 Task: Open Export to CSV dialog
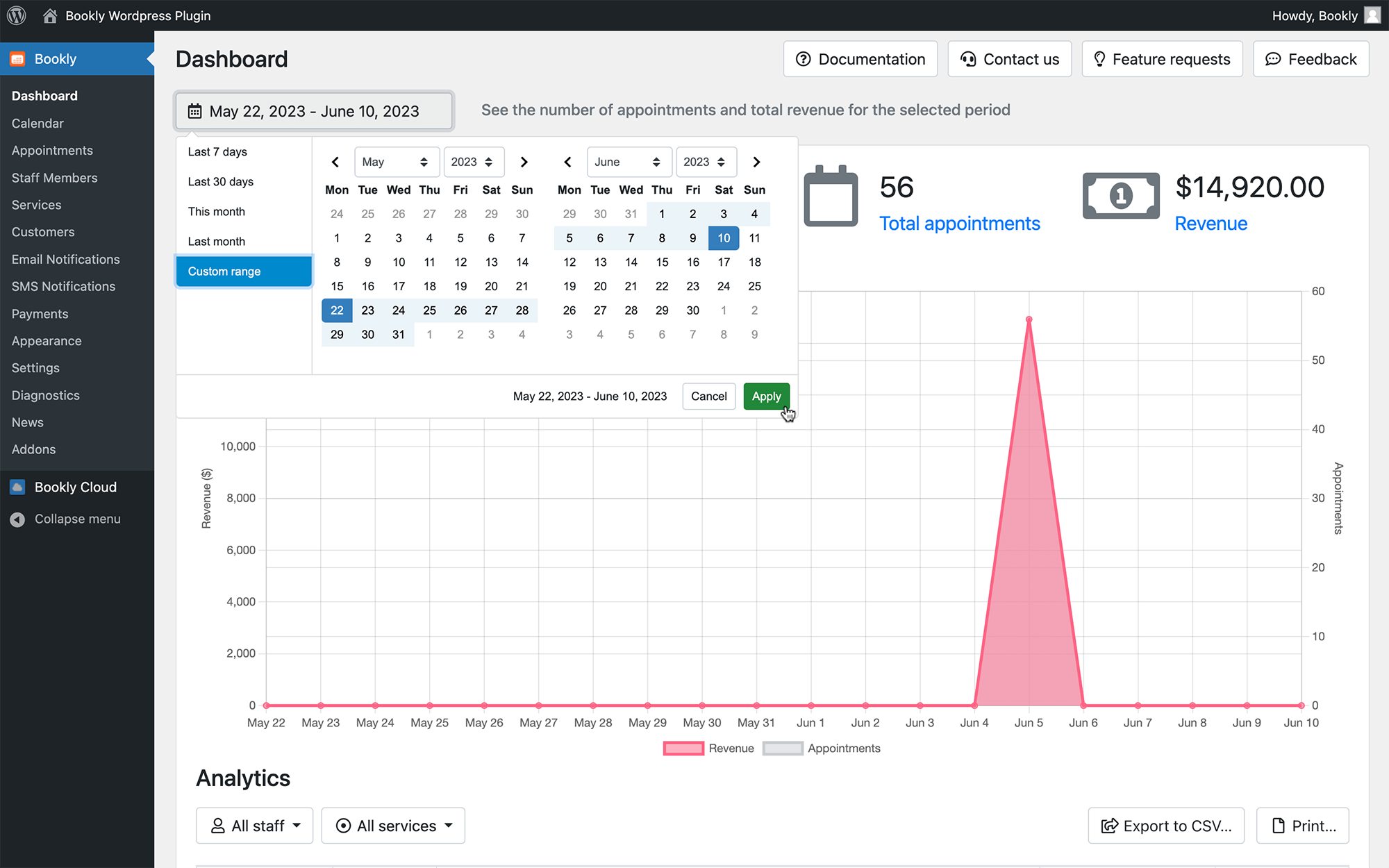coord(1166,826)
